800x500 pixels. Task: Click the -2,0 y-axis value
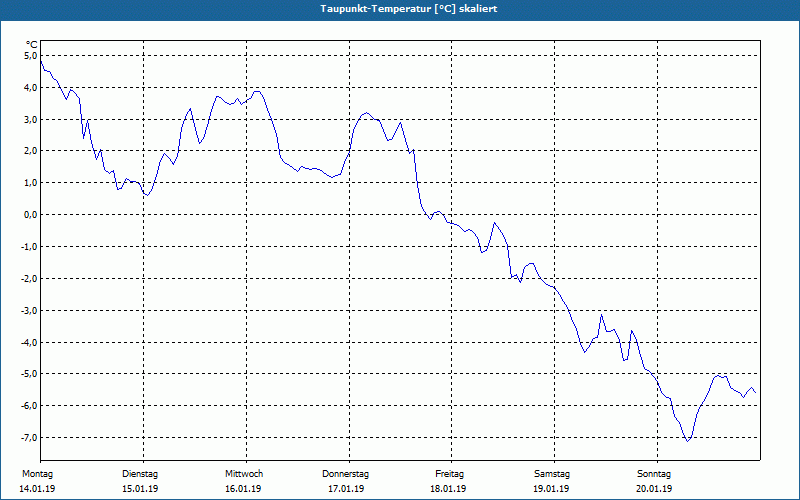coord(29,279)
